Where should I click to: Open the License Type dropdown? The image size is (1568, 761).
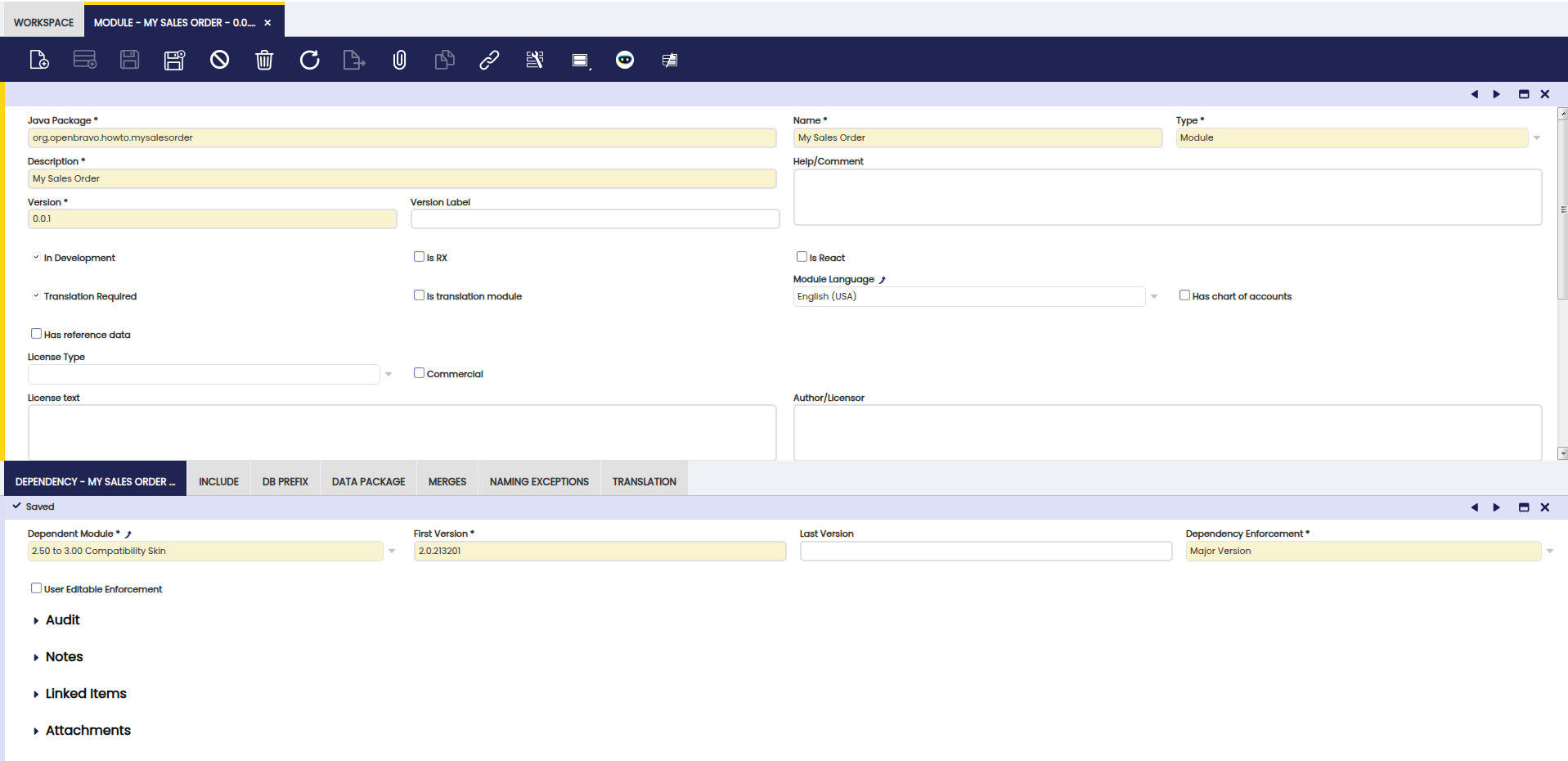tap(389, 375)
